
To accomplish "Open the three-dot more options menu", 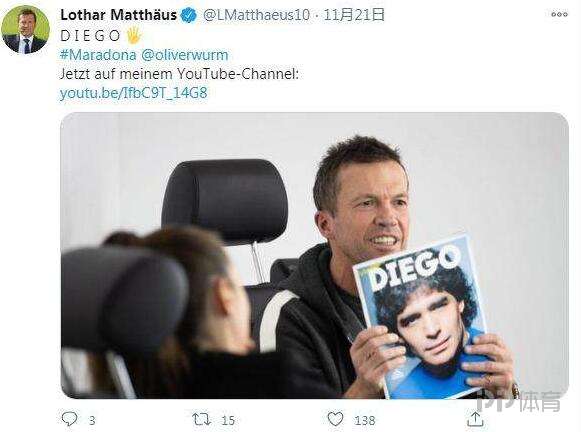I will (559, 14).
